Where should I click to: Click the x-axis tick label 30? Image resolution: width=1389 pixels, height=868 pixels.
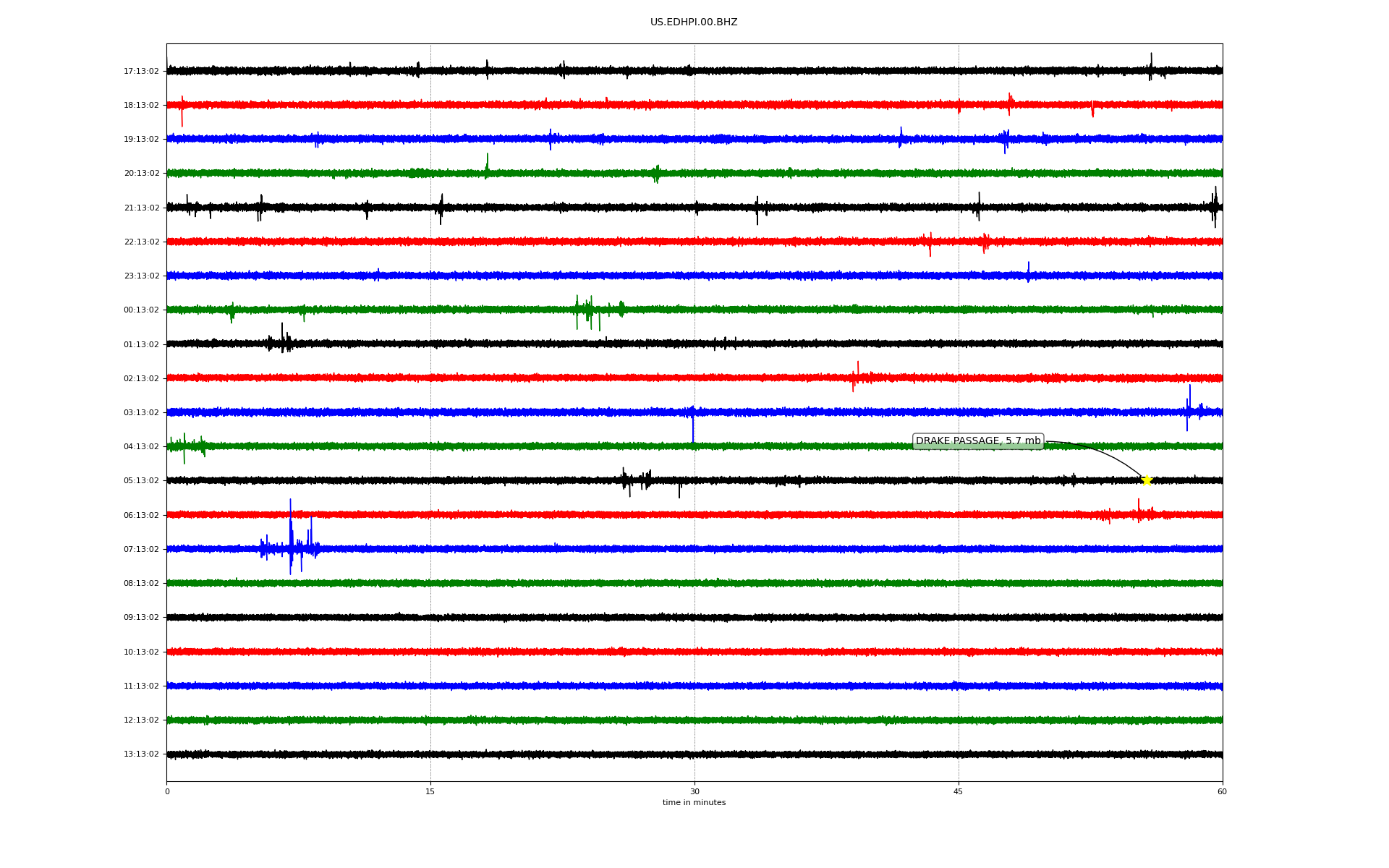click(694, 791)
